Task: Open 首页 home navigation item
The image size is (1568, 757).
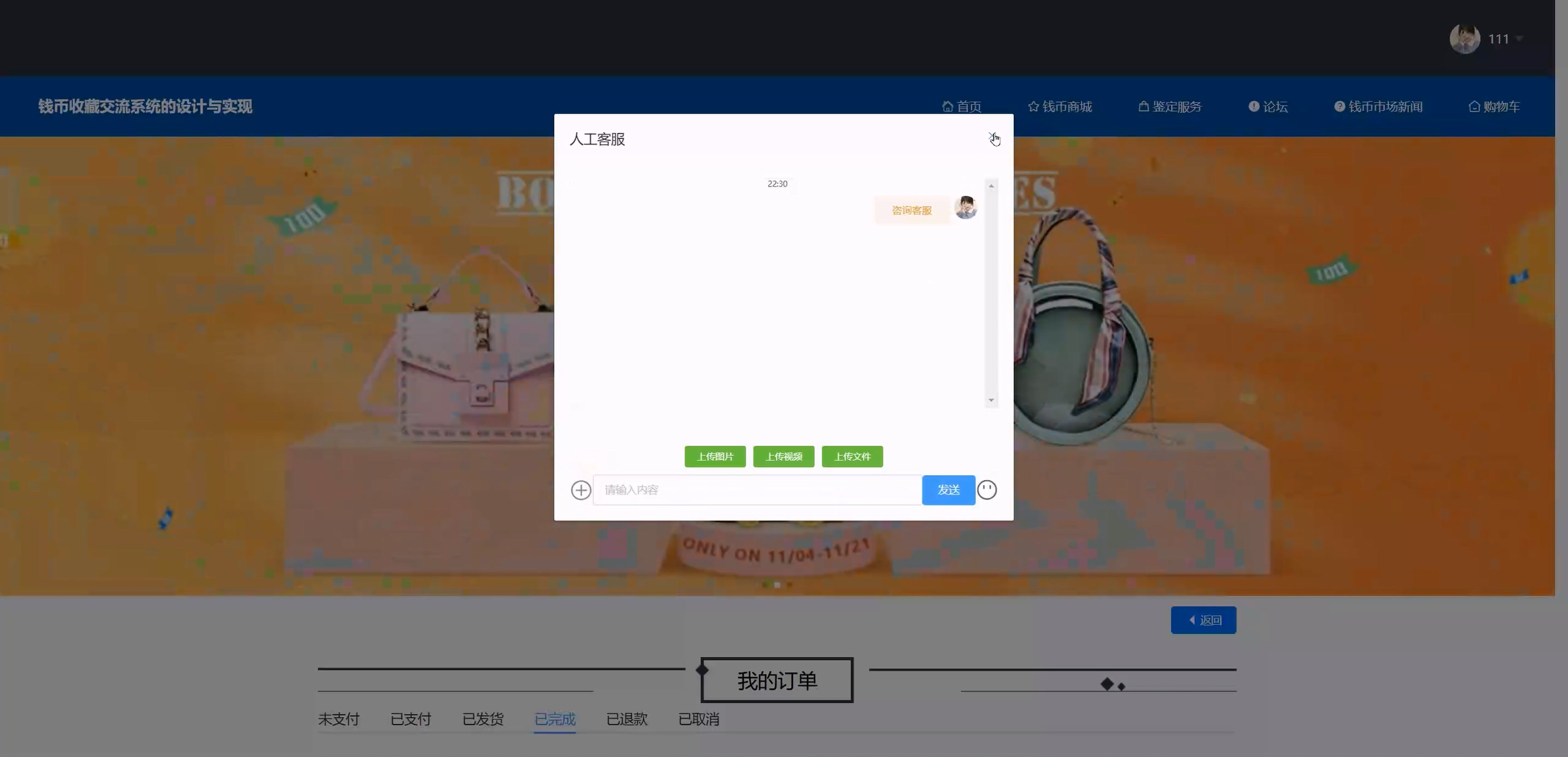Action: click(962, 107)
